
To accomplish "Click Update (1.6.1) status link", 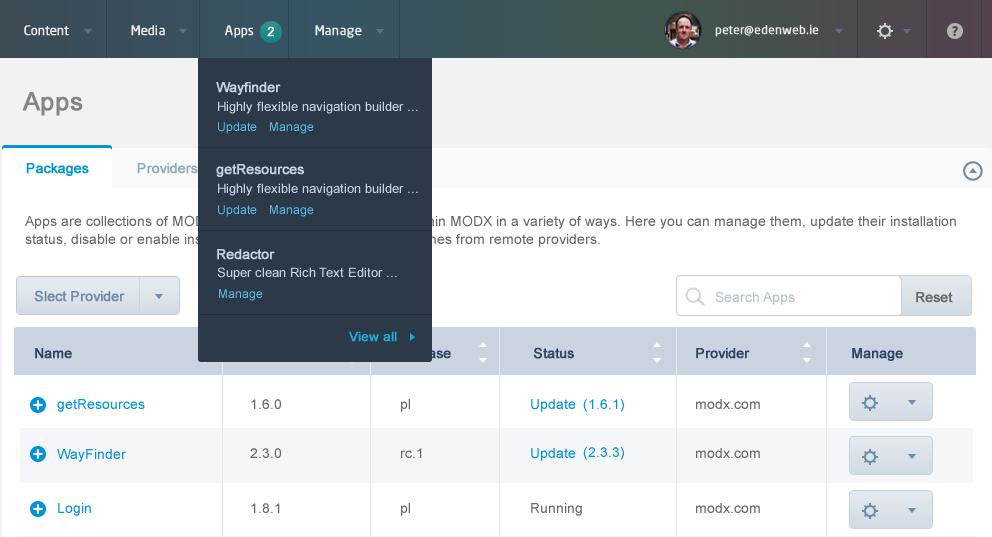I will 577,404.
